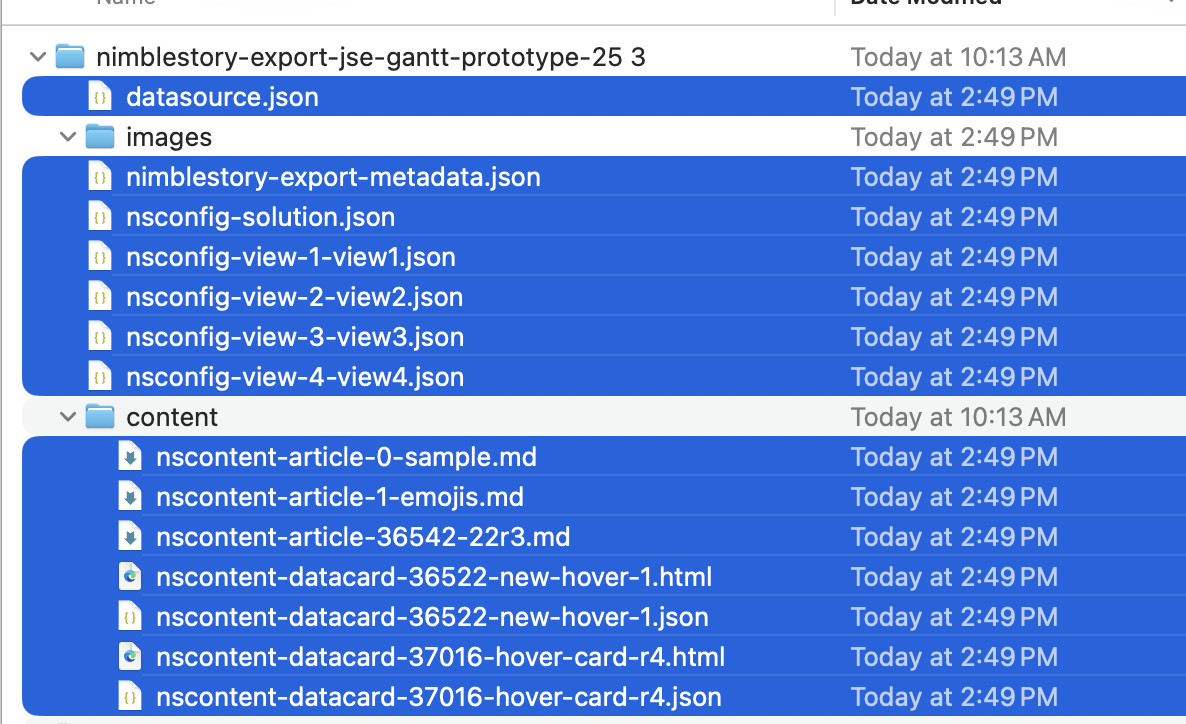Click the images folder icon
Viewport: 1186px width, 724px height.
click(99, 137)
